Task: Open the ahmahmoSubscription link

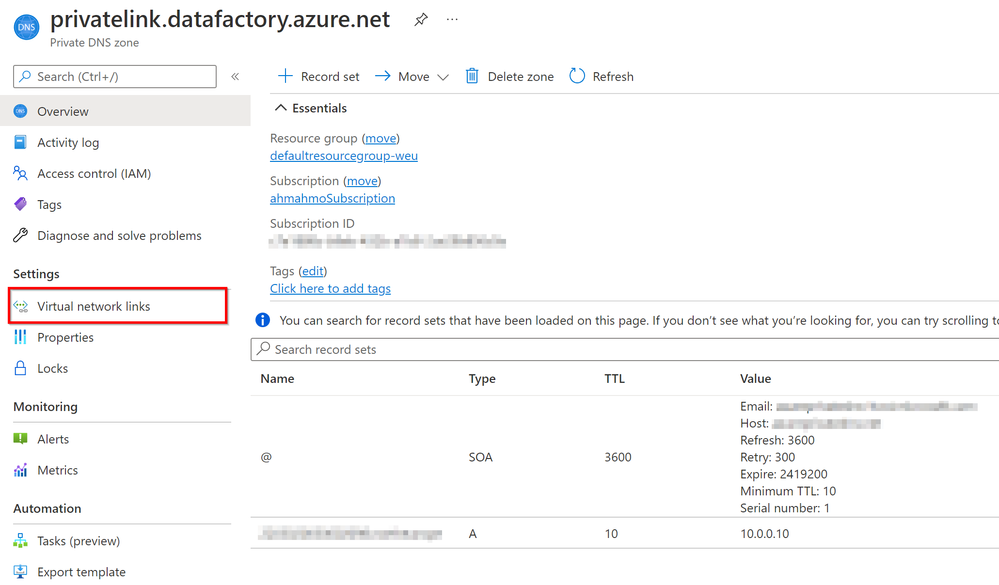Action: pyautogui.click(x=332, y=198)
